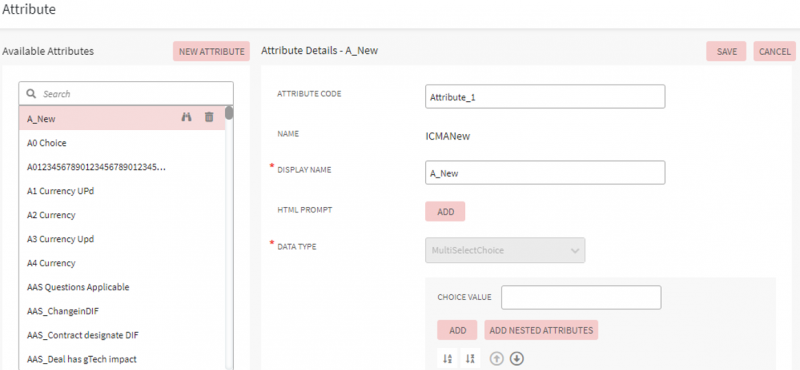Move choice value down with arrow icon
Viewport: 800px width, 370px height.
517,359
